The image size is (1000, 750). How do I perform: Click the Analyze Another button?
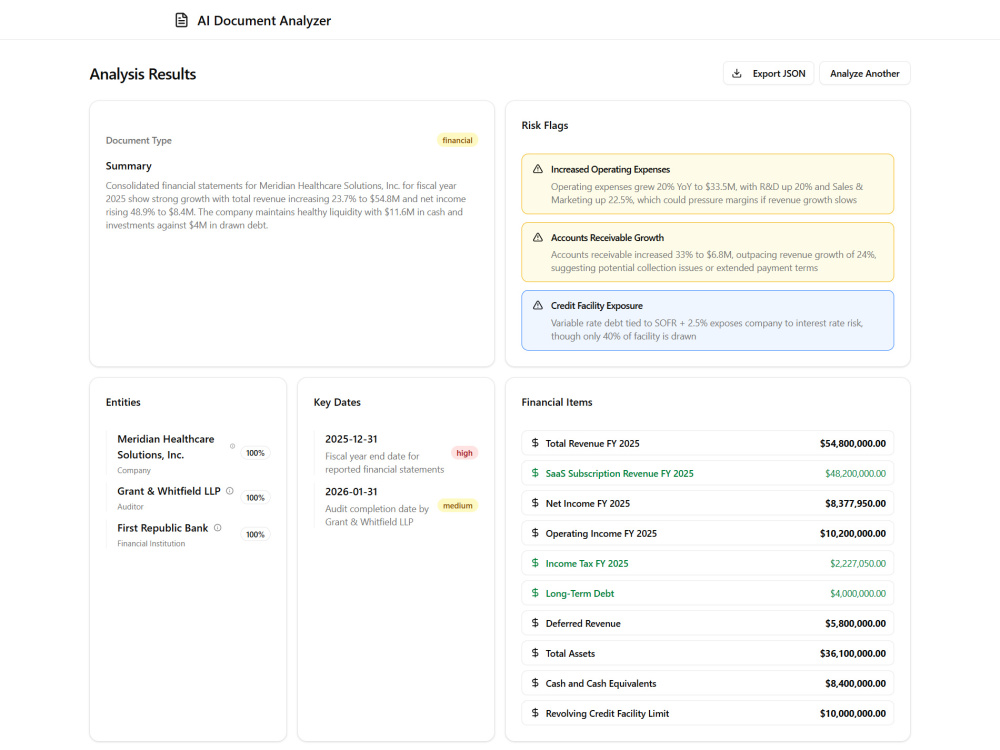[865, 73]
